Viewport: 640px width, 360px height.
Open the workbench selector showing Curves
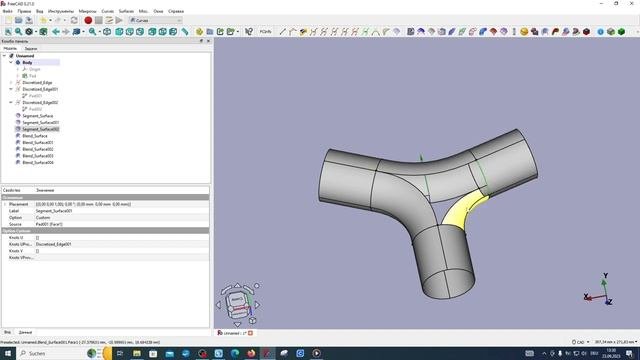[156, 20]
